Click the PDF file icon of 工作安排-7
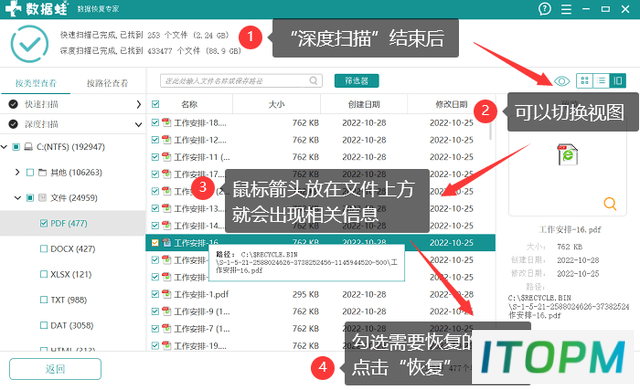This screenshot has width=640, height=390. (167, 328)
